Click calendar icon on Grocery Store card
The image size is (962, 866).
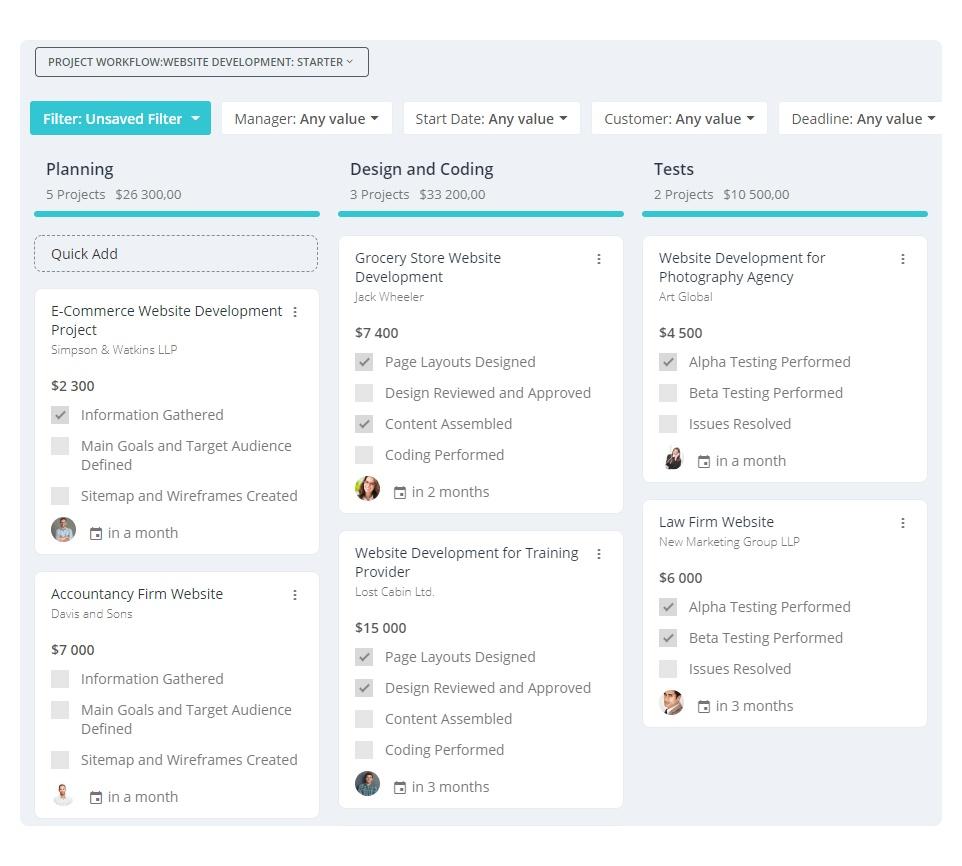point(399,492)
